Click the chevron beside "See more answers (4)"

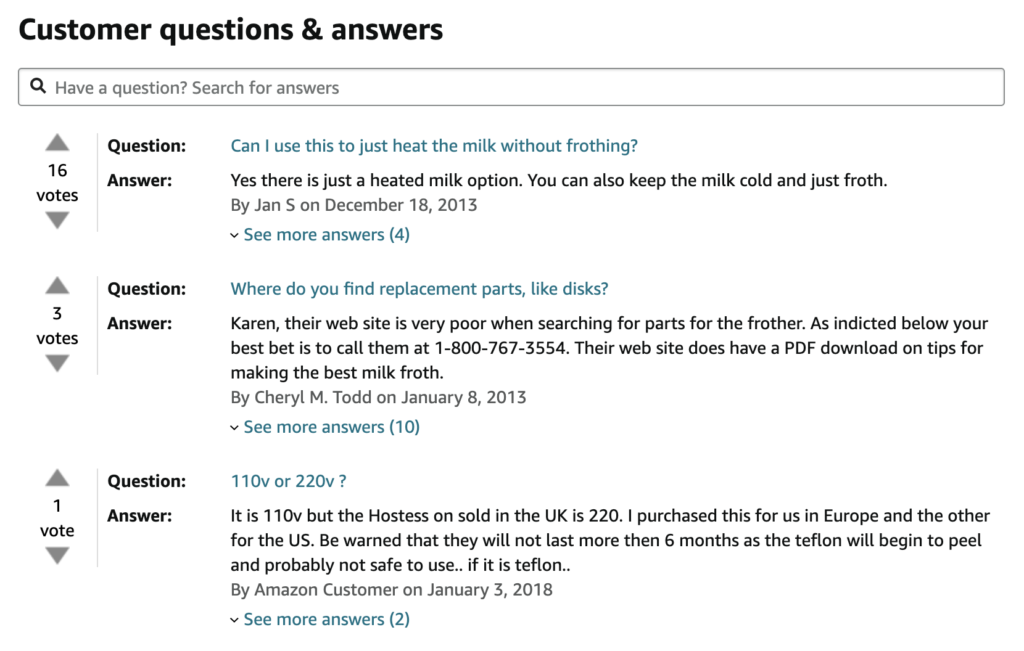click(236, 234)
